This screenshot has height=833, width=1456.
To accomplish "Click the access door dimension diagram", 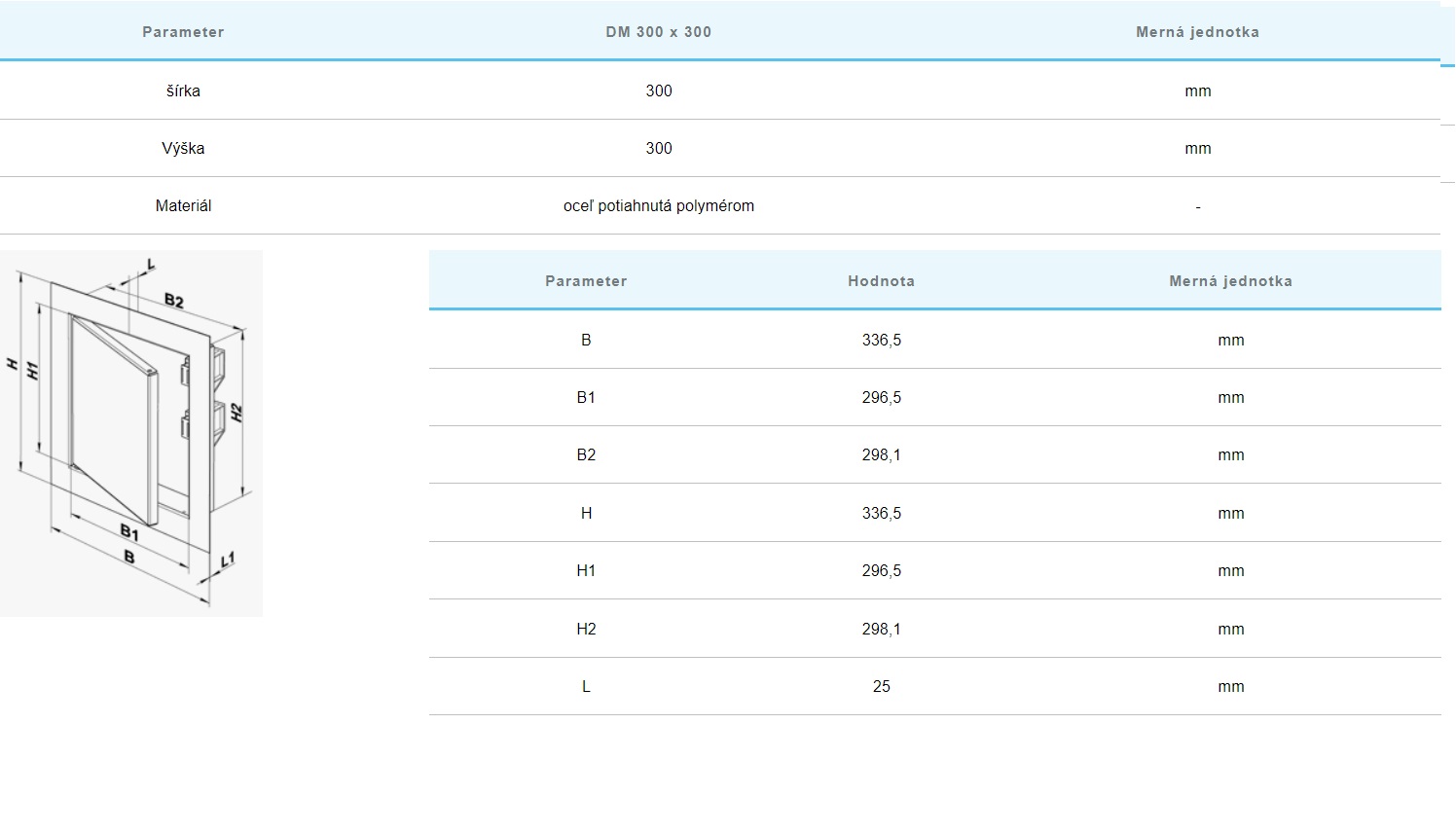I will click(x=131, y=433).
